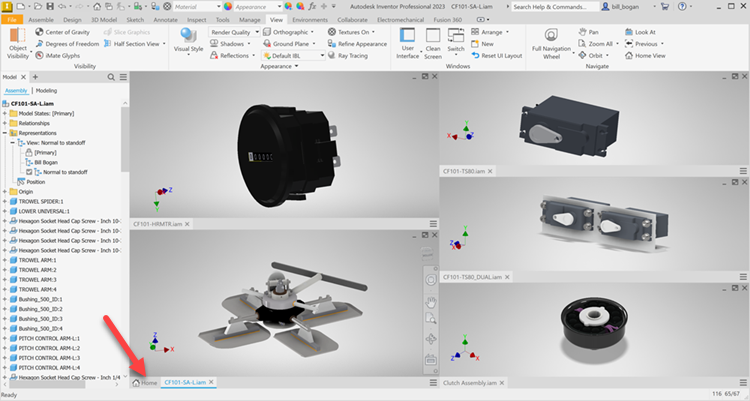Open the User Interface menu
This screenshot has height=401, width=750.
pyautogui.click(x=408, y=44)
